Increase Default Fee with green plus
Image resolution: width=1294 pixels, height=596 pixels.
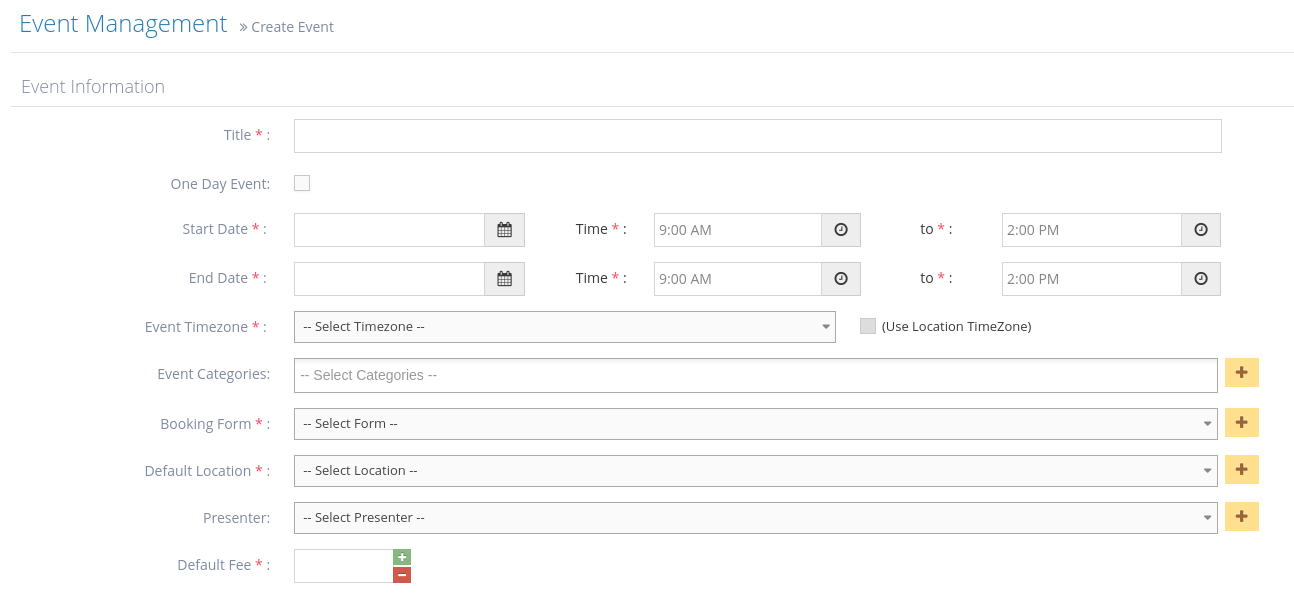(x=402, y=557)
